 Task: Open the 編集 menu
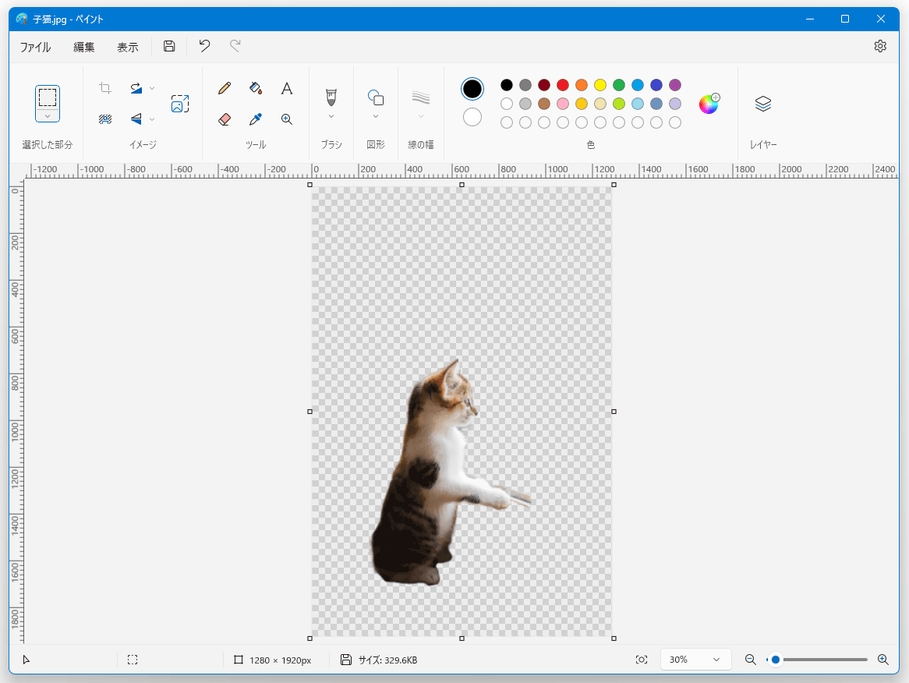tap(83, 46)
